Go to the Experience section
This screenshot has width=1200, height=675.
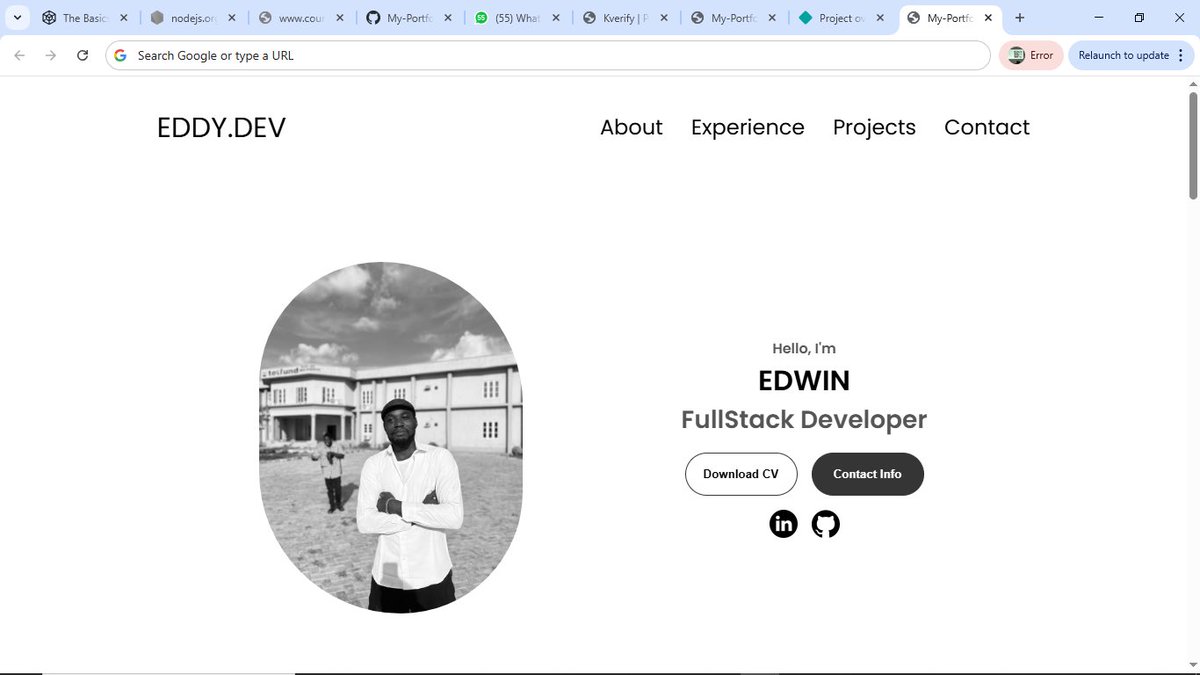pos(748,127)
